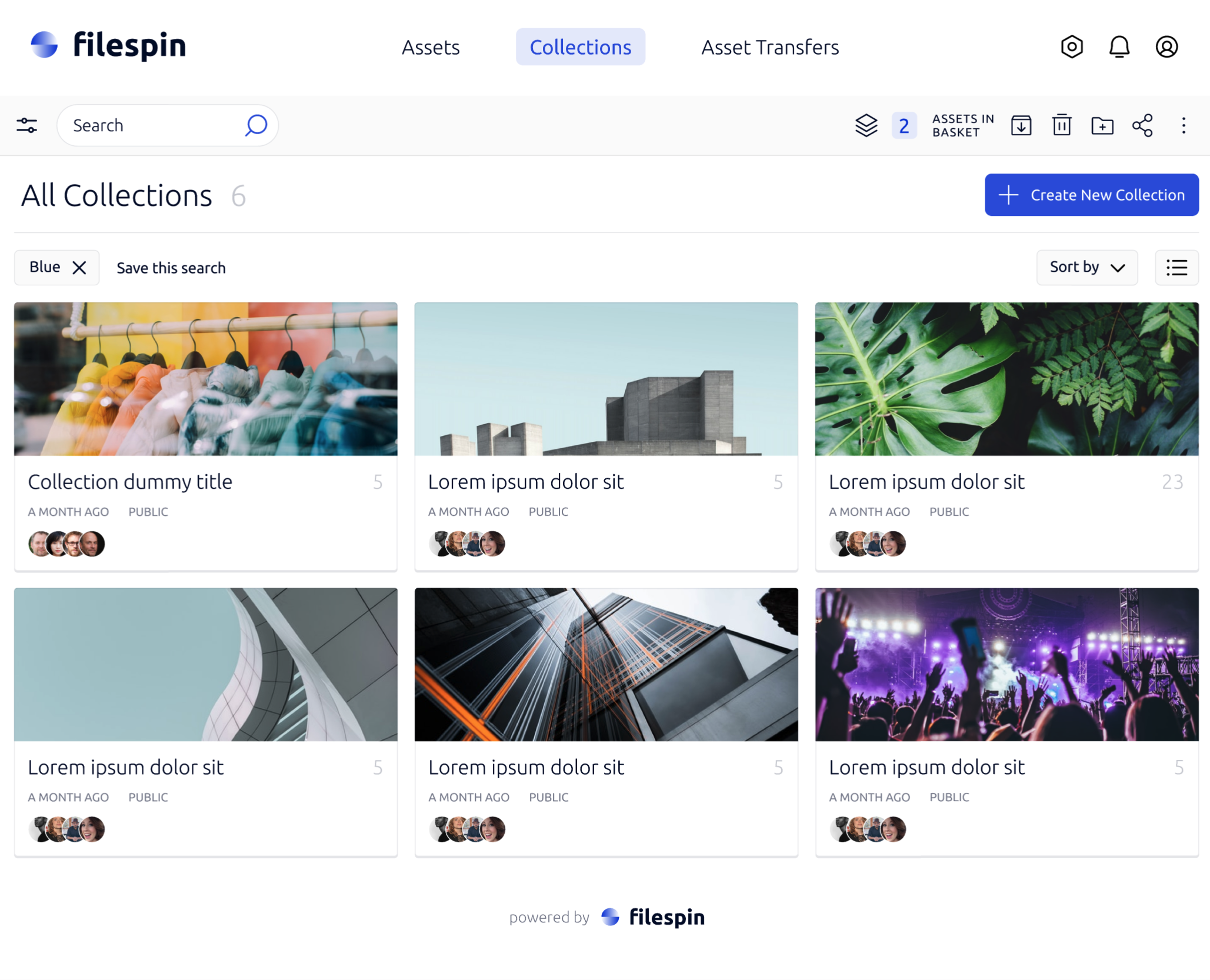Add basket assets to a collection folder icon

(1102, 125)
